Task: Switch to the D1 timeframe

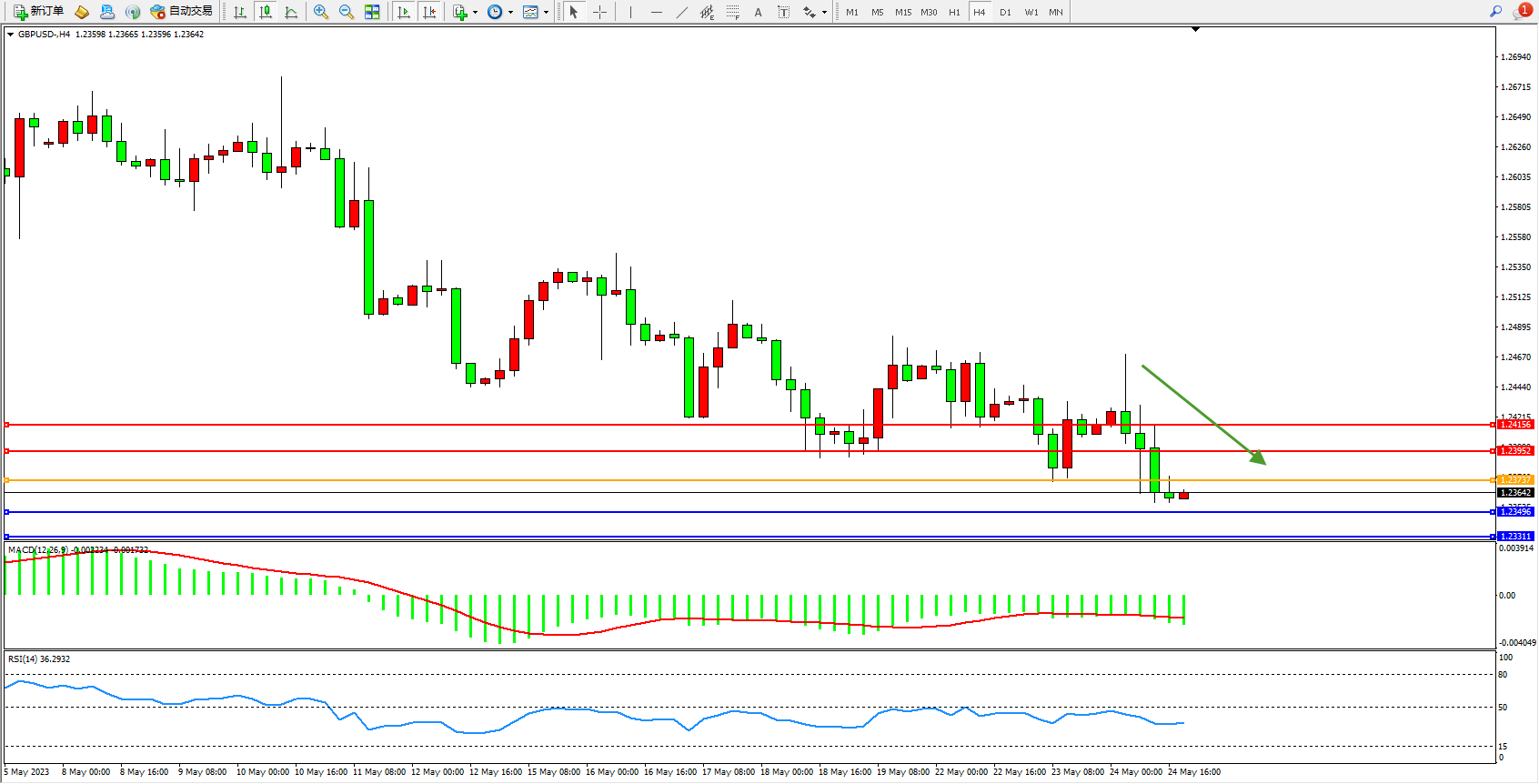Action: point(1005,12)
